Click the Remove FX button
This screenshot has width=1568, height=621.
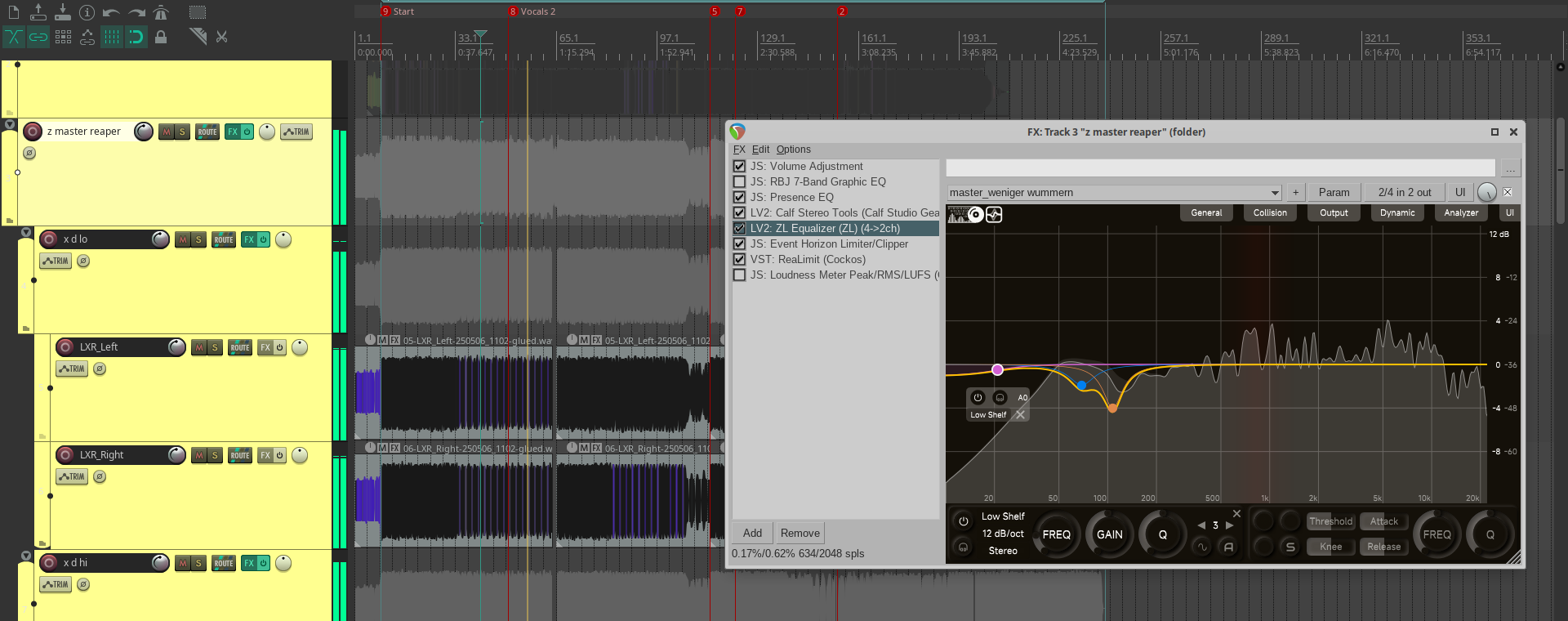(x=800, y=534)
